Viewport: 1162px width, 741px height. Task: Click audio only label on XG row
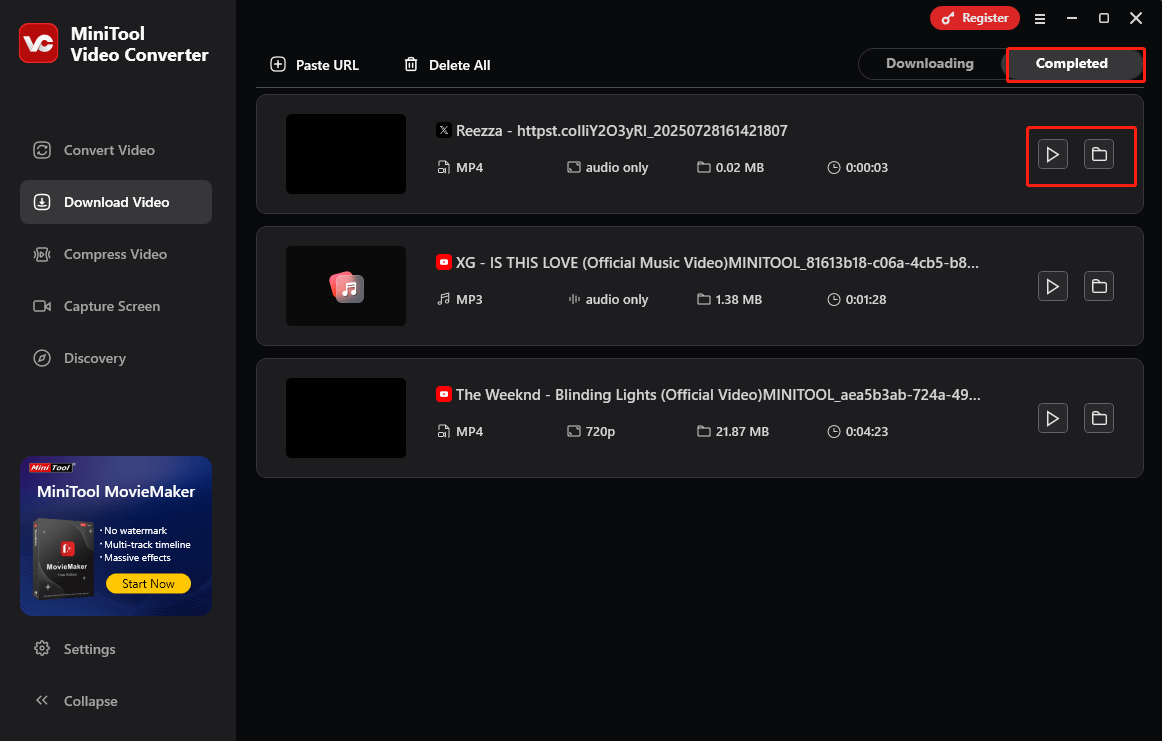[x=617, y=299]
